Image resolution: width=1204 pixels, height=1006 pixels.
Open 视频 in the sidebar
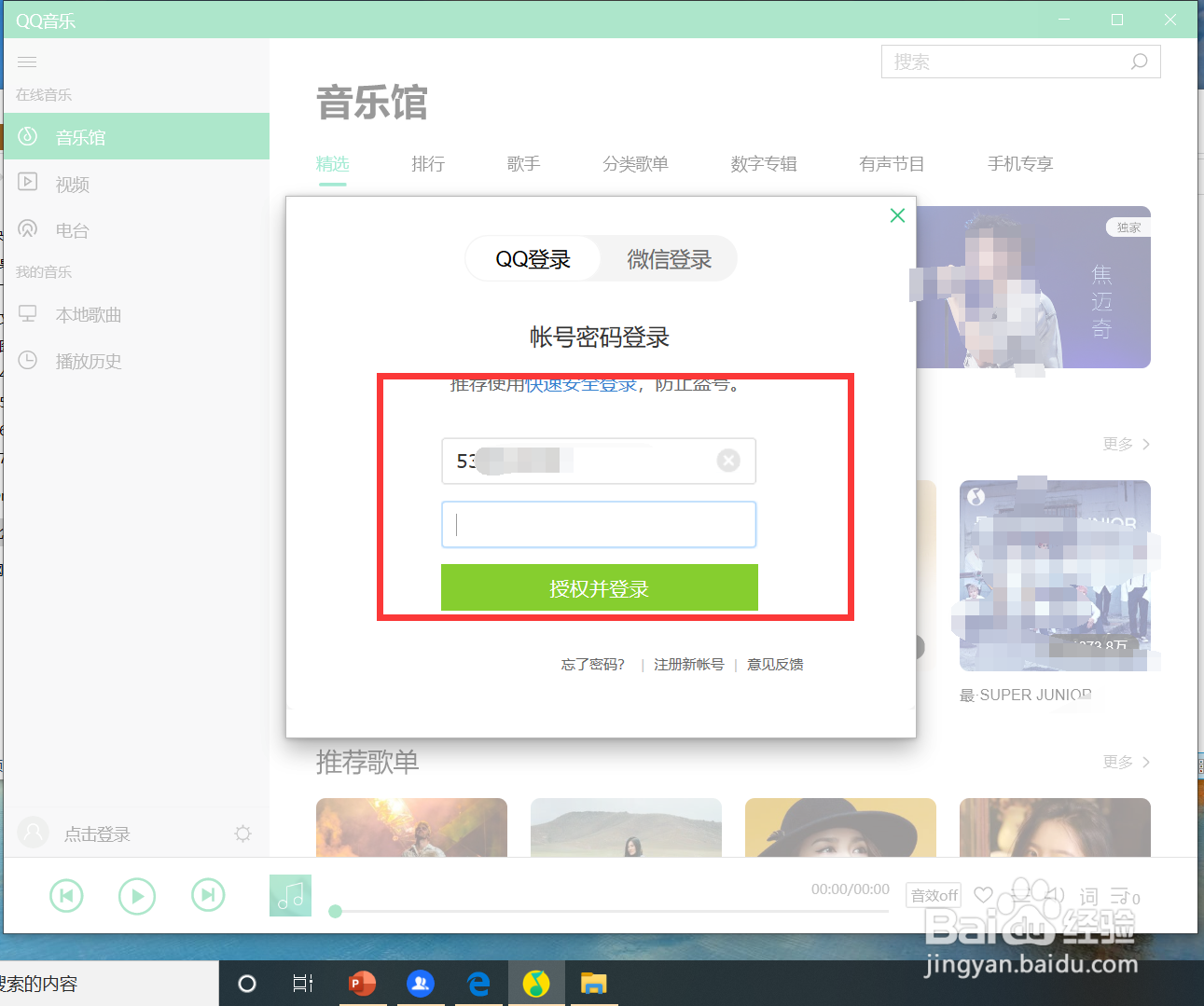point(136,184)
